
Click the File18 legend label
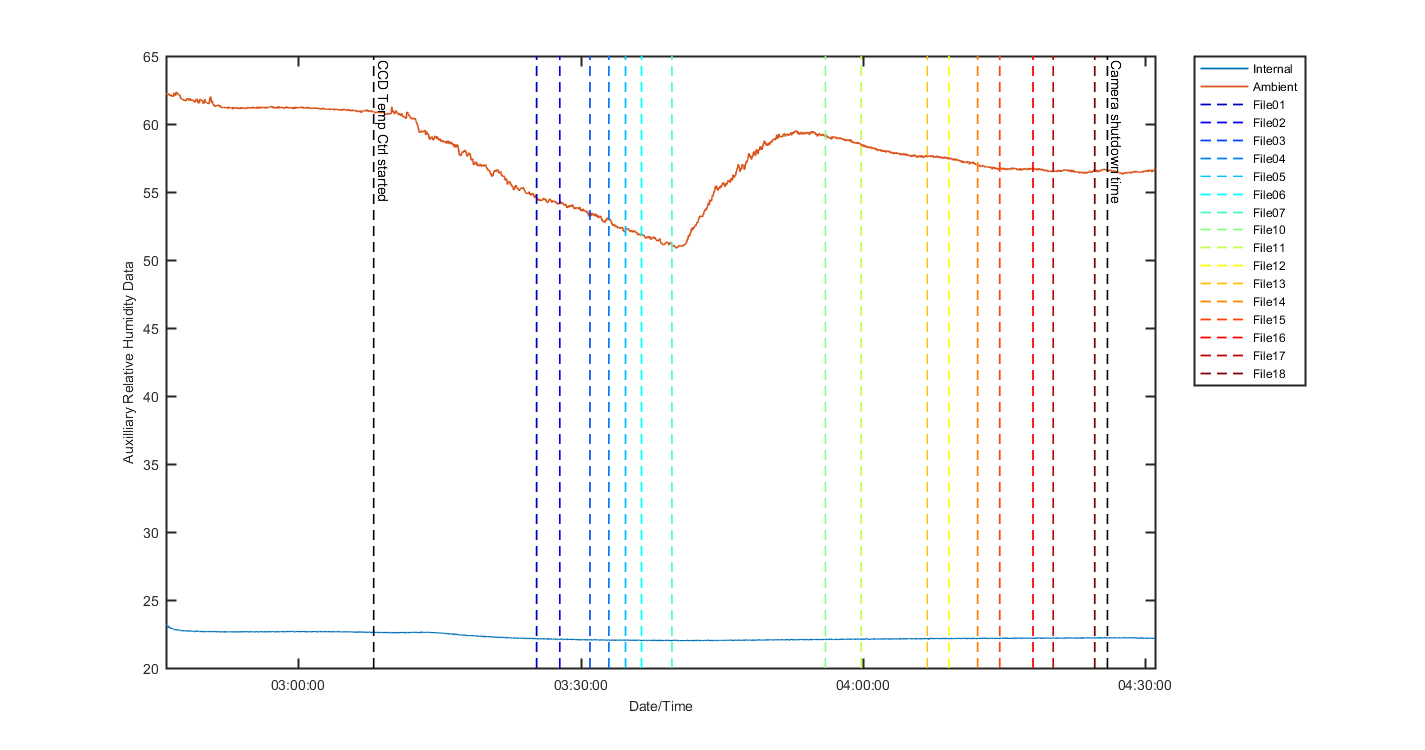(1269, 374)
